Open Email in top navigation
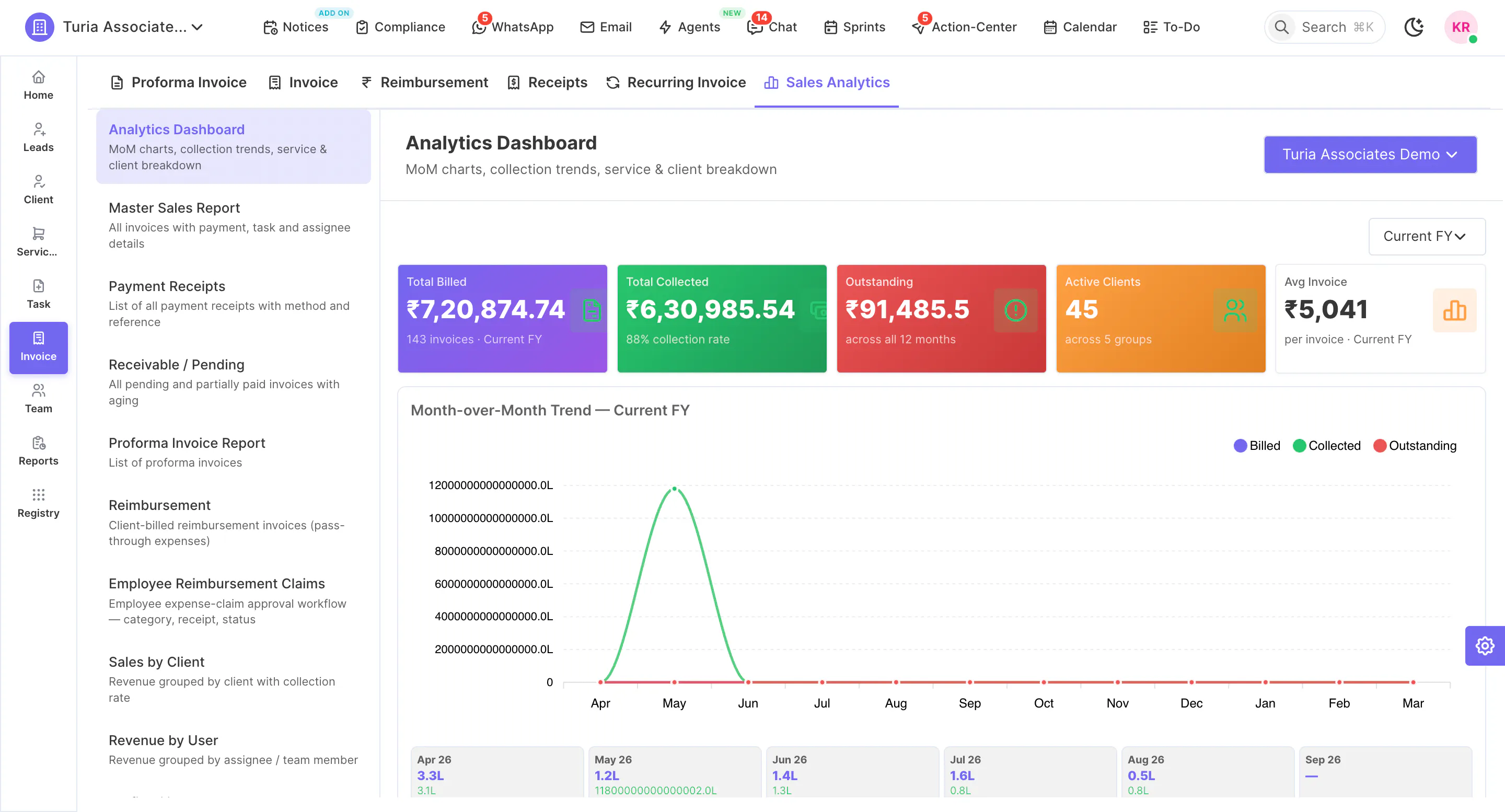The height and width of the screenshot is (812, 1505). [x=606, y=27]
